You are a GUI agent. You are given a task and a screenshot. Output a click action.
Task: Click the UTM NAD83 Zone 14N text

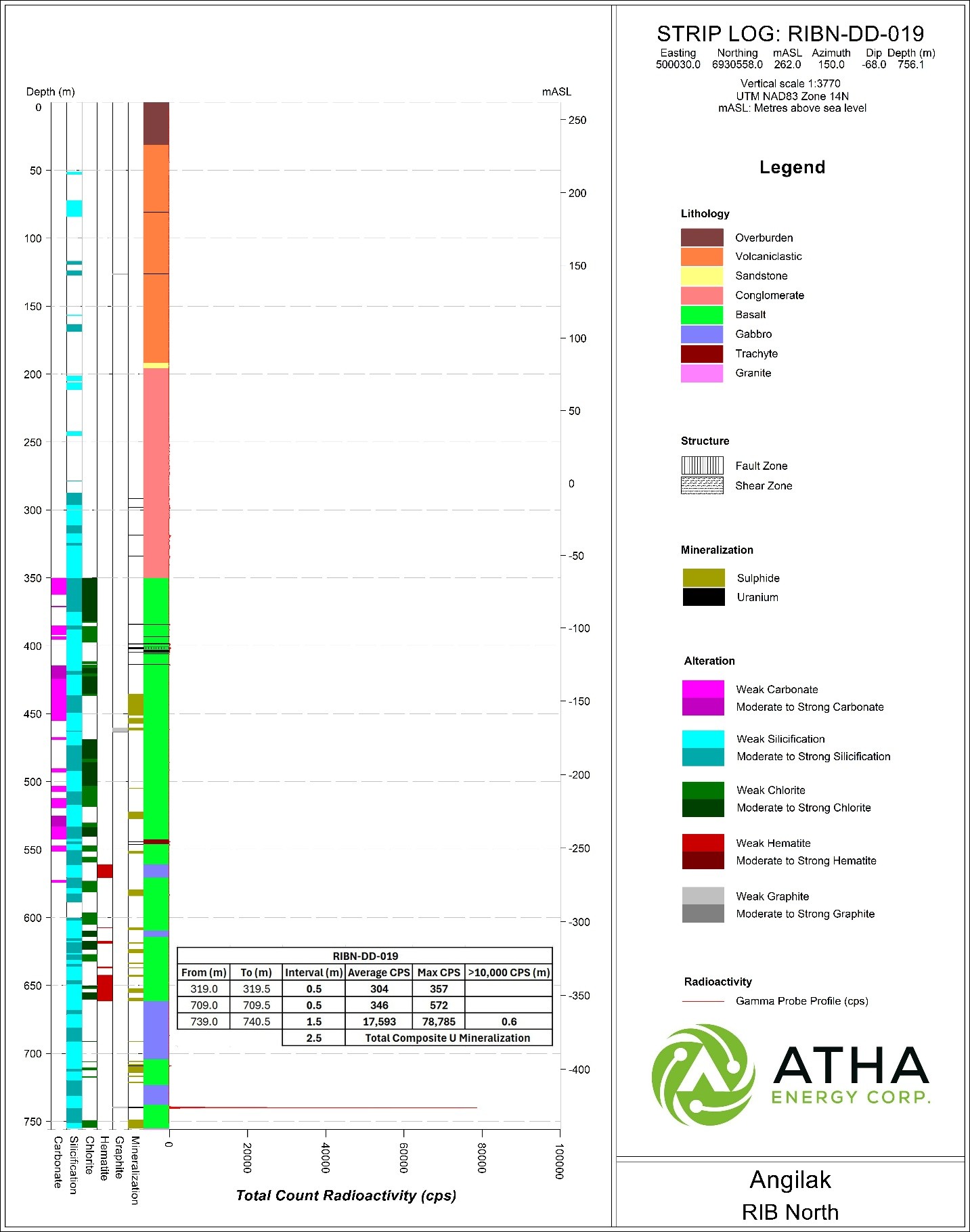point(792,96)
